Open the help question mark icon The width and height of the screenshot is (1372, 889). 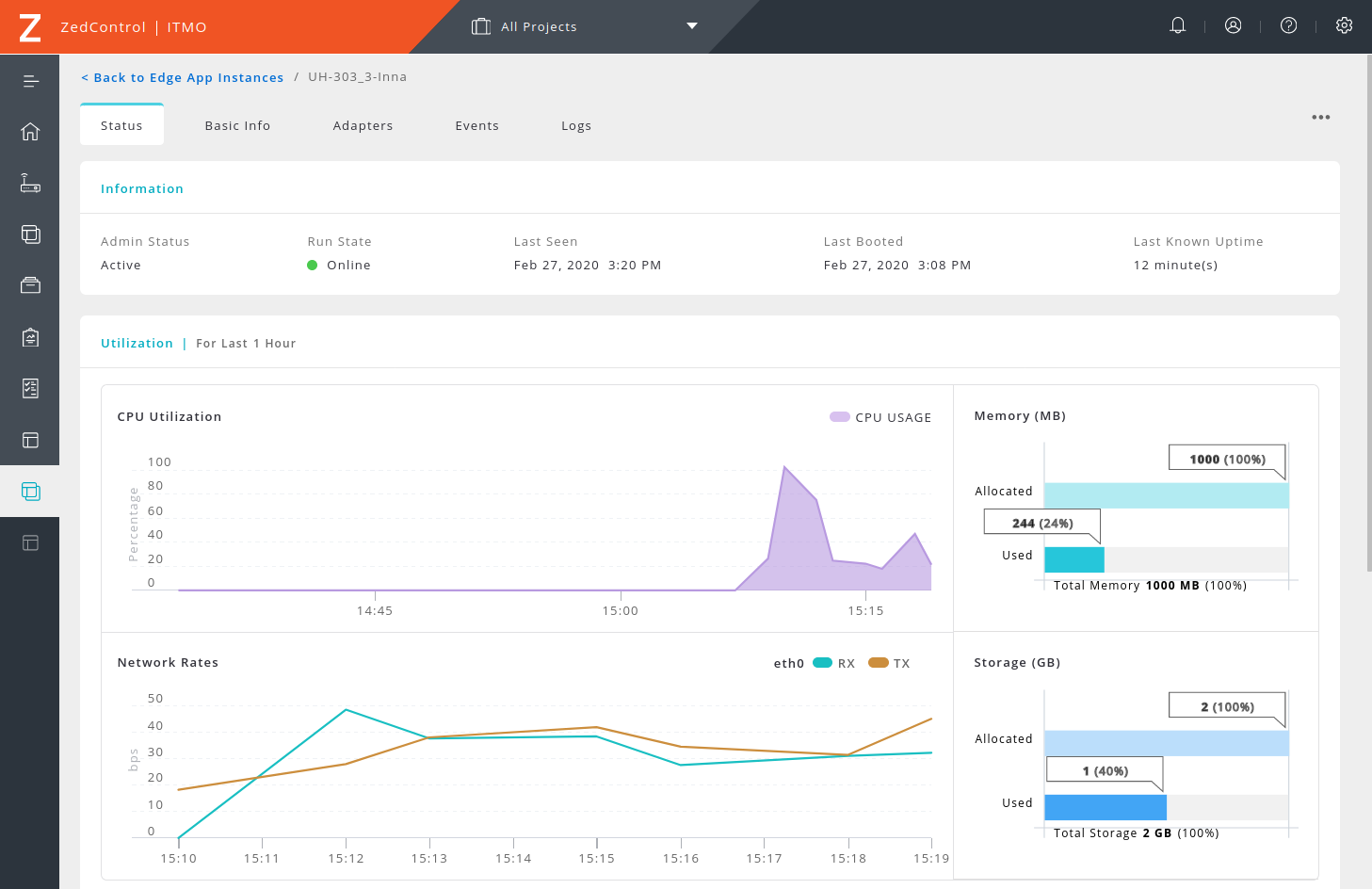[x=1288, y=26]
